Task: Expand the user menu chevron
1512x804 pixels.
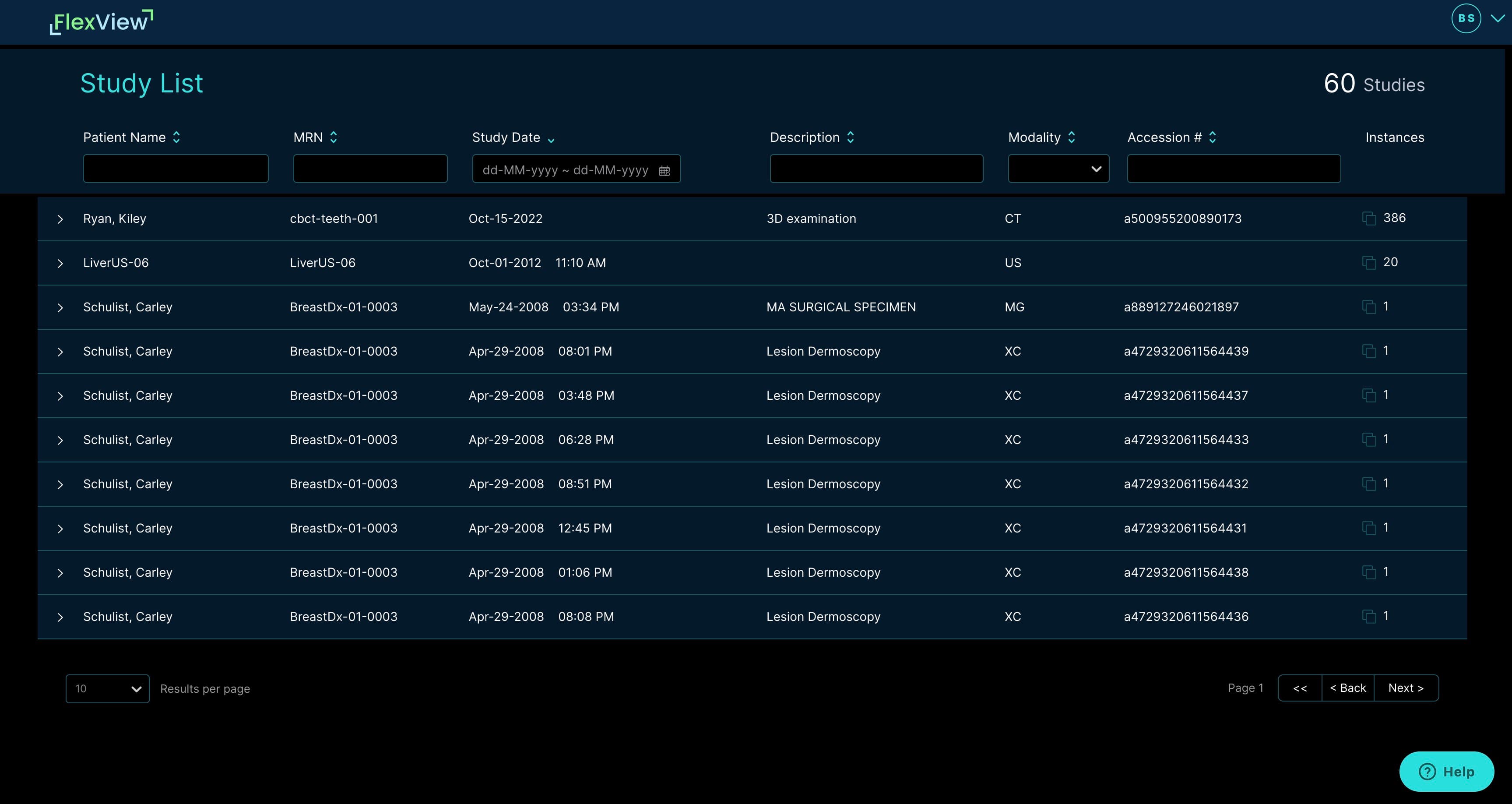Action: [x=1497, y=18]
